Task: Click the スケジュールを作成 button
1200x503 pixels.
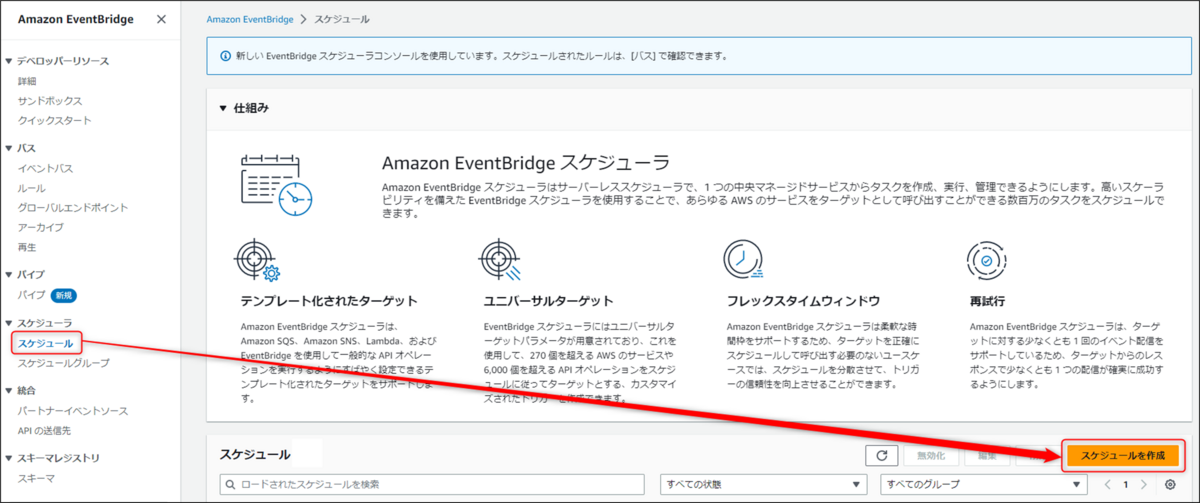Action: [x=1123, y=455]
